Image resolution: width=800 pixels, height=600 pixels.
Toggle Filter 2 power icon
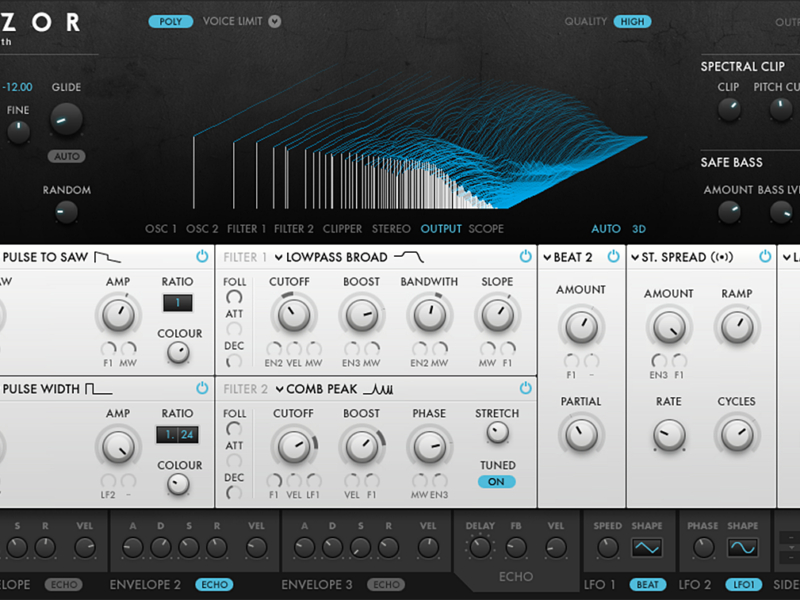click(x=526, y=388)
